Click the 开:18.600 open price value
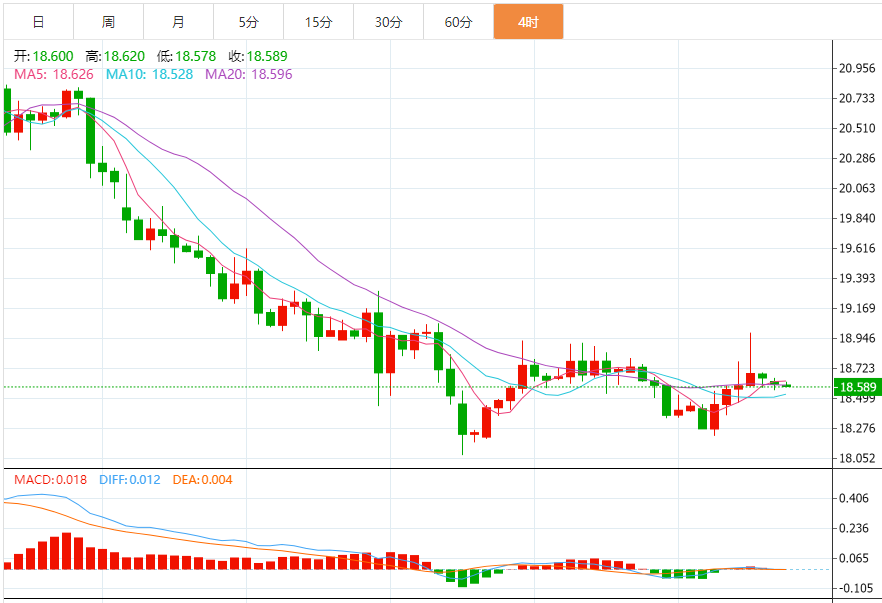This screenshot has width=882, height=603. click(x=44, y=56)
